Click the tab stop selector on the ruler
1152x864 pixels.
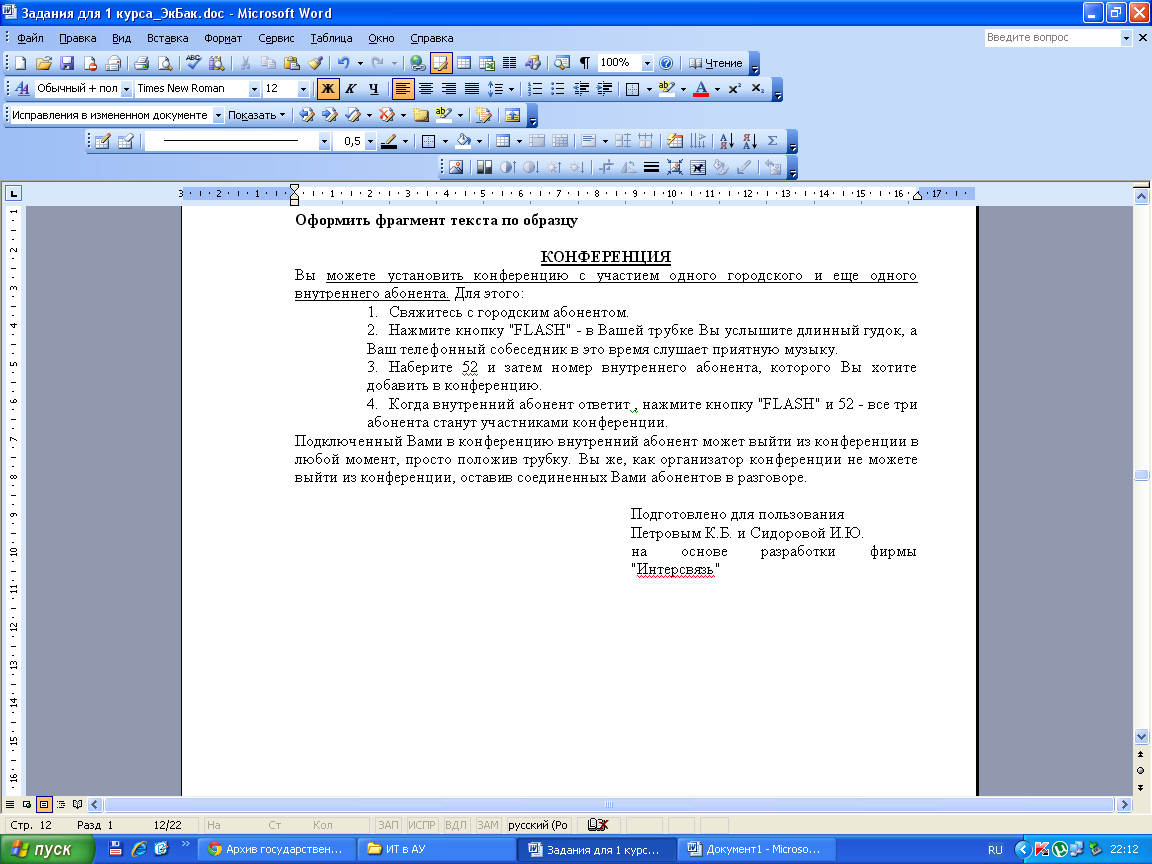[13, 193]
